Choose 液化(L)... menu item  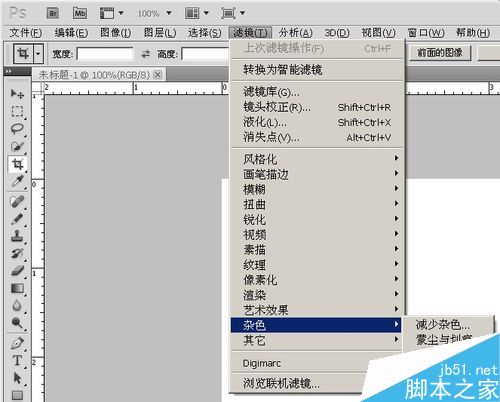point(317,122)
